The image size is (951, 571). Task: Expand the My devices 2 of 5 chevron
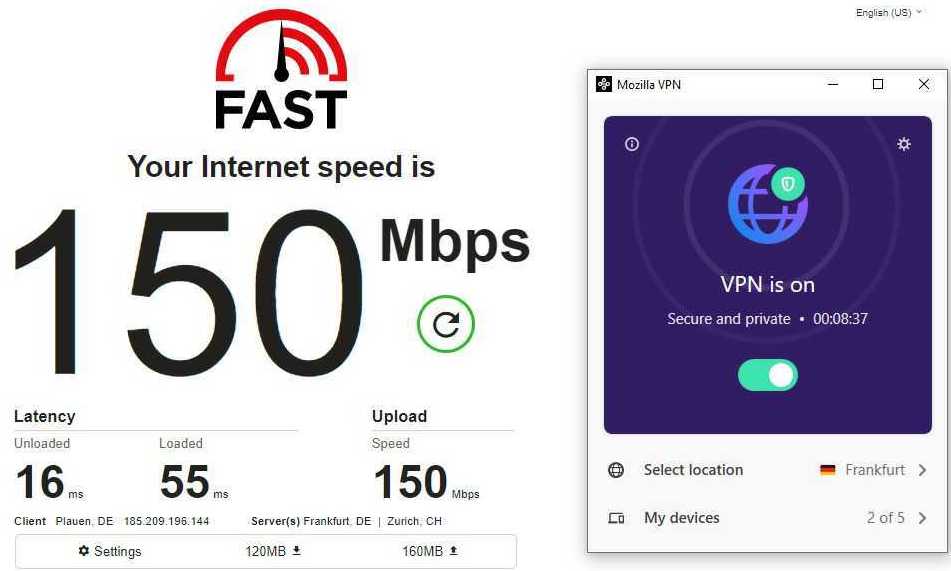point(922,518)
